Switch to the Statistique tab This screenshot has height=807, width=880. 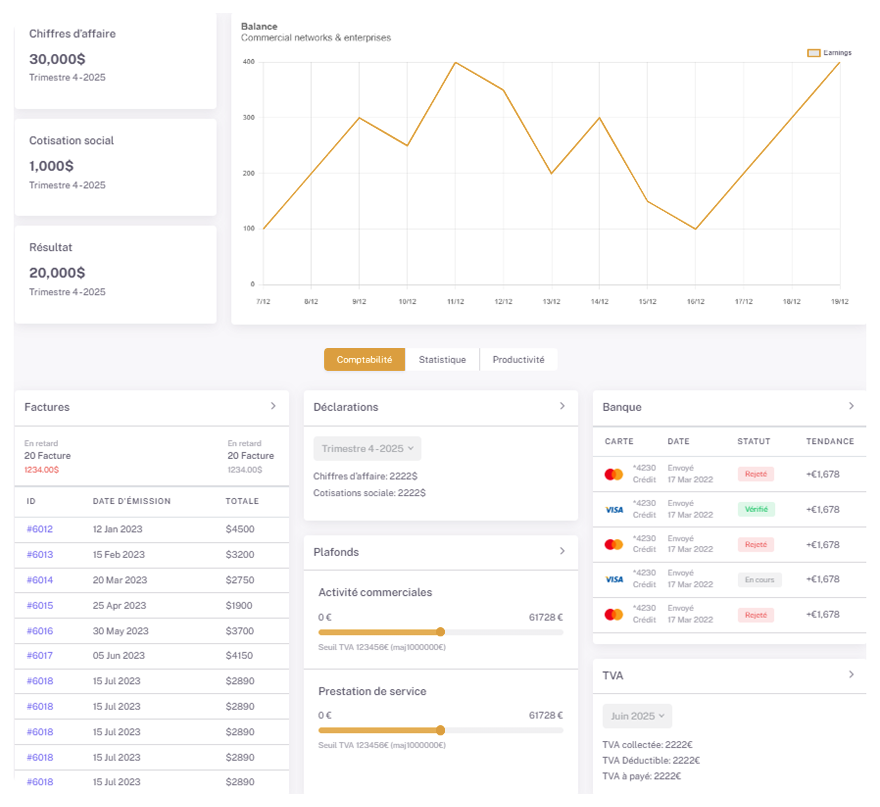tap(442, 360)
